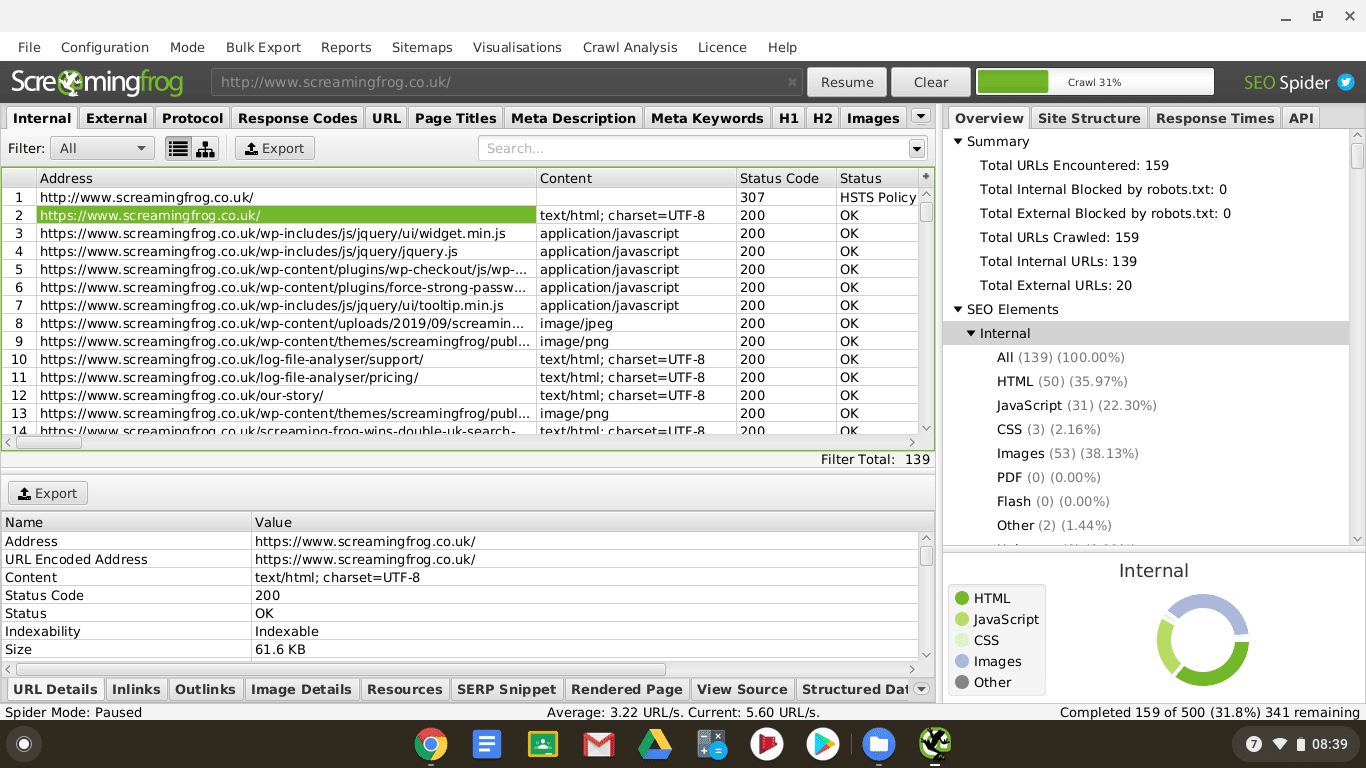Image resolution: width=1366 pixels, height=768 pixels.
Task: Show more bottom tabs dropdown arrow
Action: (x=922, y=689)
